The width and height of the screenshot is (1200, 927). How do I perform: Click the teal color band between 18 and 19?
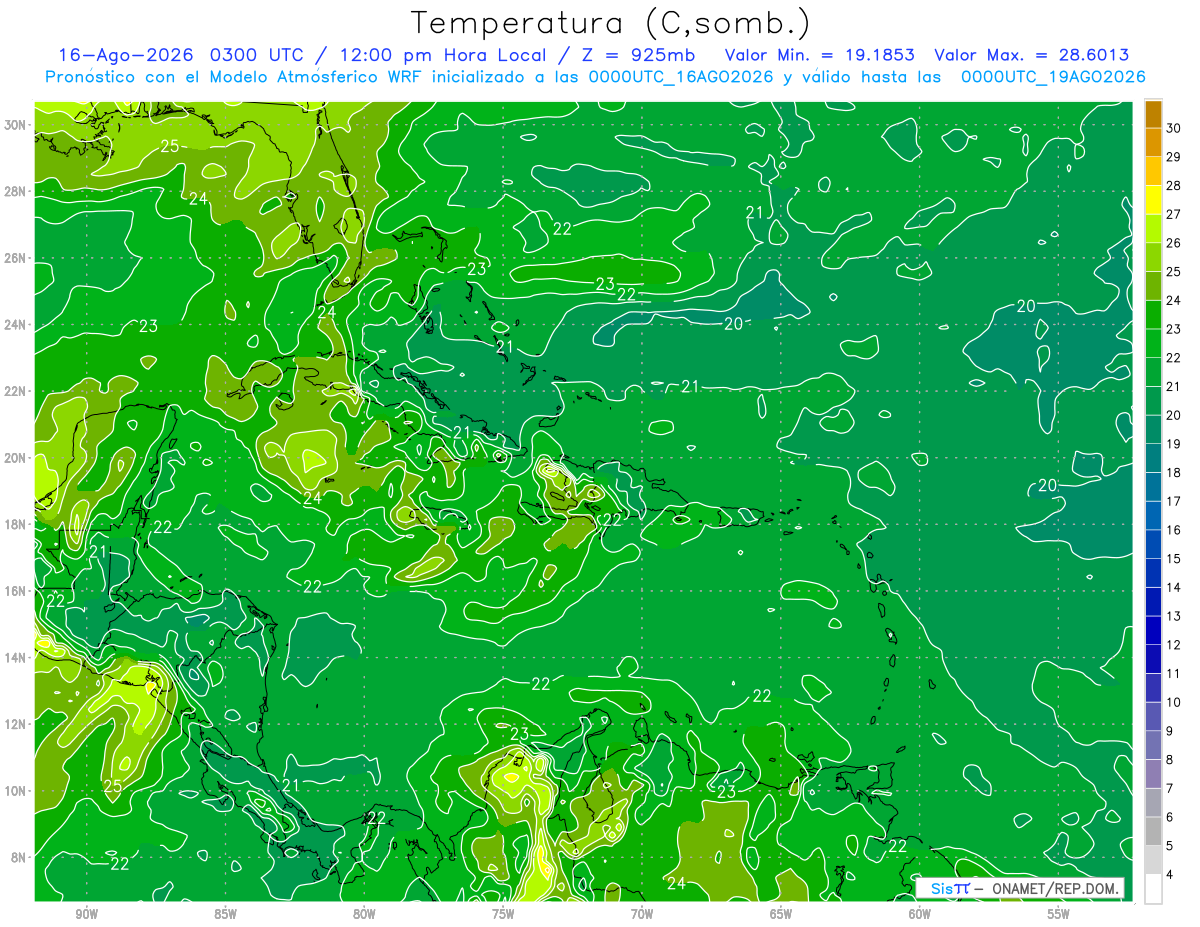[x=1153, y=458]
